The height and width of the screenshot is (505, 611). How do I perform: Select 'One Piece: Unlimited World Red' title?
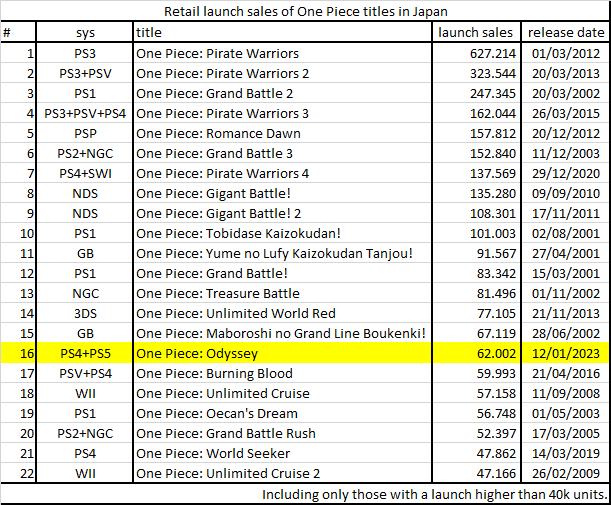(236, 314)
